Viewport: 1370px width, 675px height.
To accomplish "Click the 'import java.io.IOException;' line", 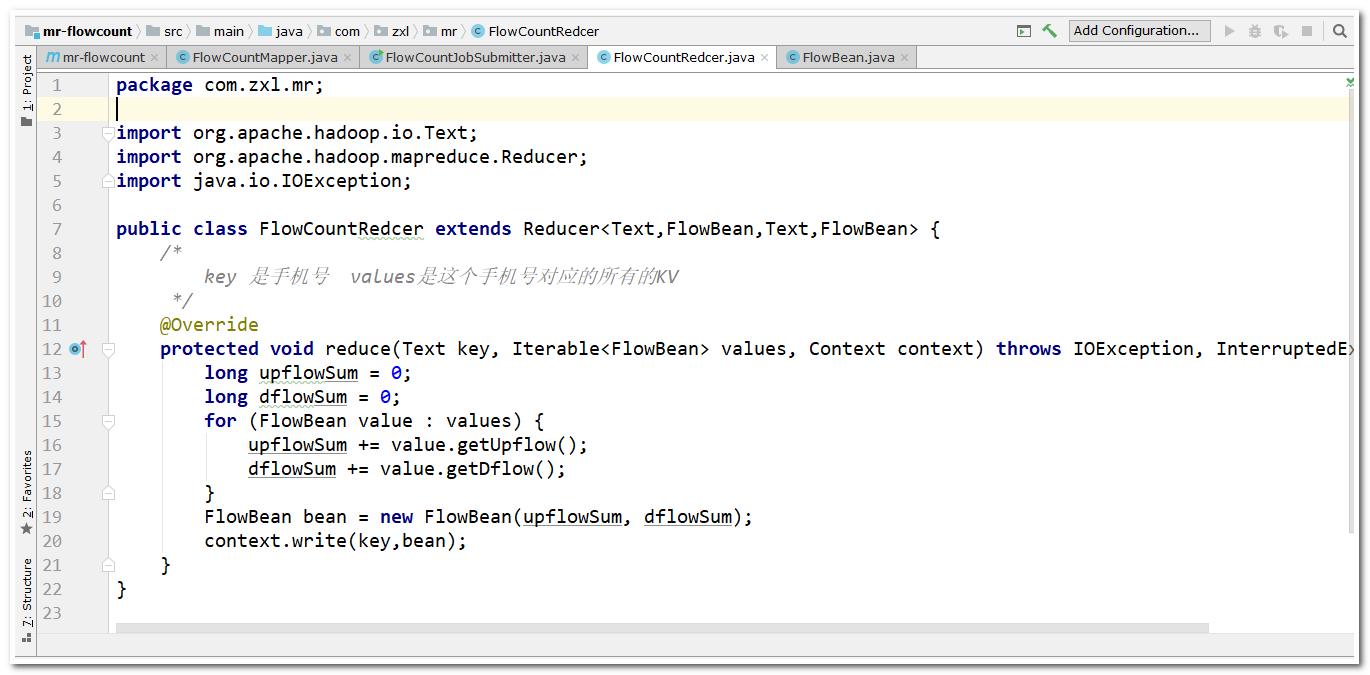I will (x=264, y=181).
